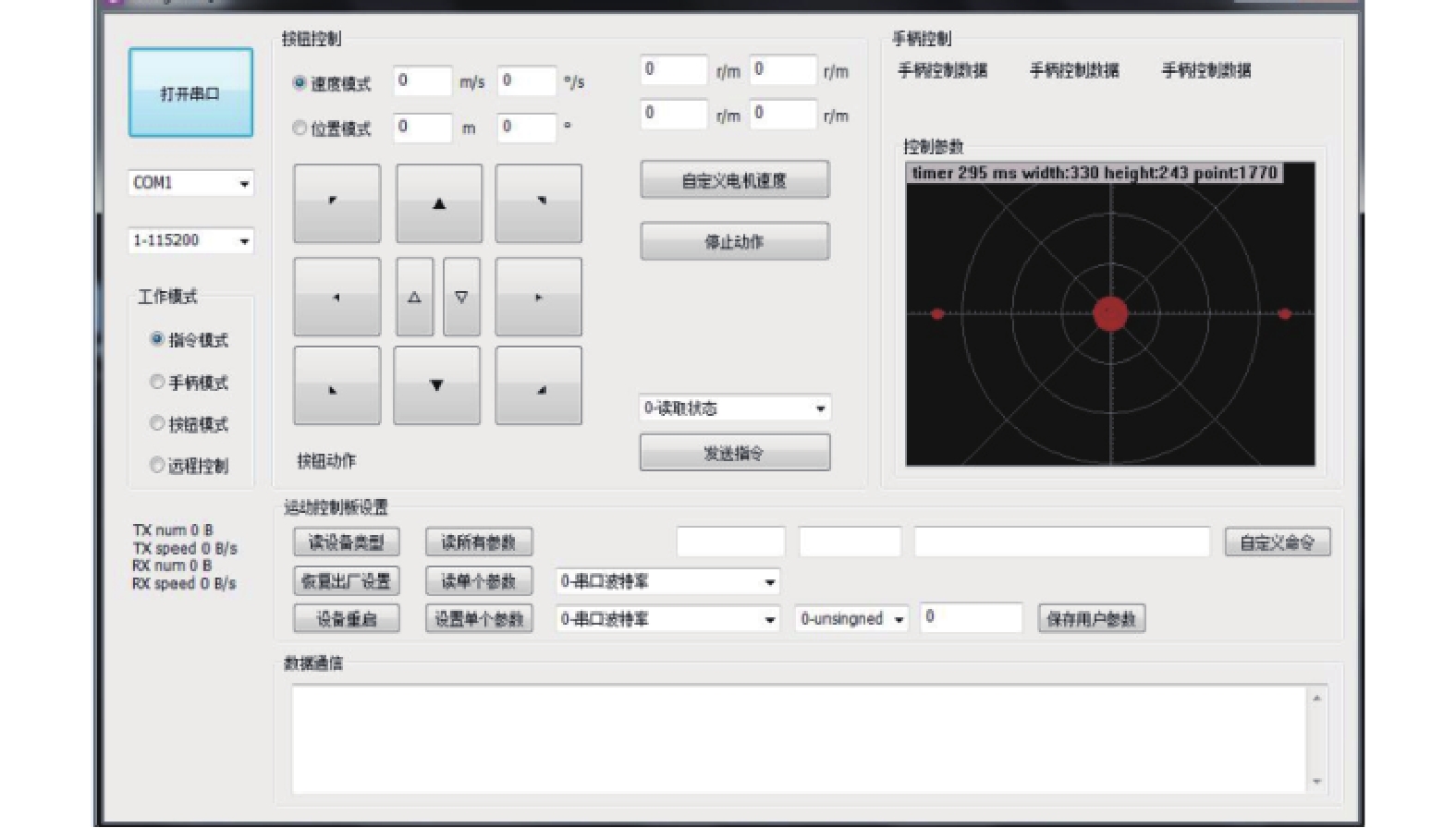Viewport: 1456px width, 828px height.
Task: Click the hollow down triangle button
Action: coord(461,297)
